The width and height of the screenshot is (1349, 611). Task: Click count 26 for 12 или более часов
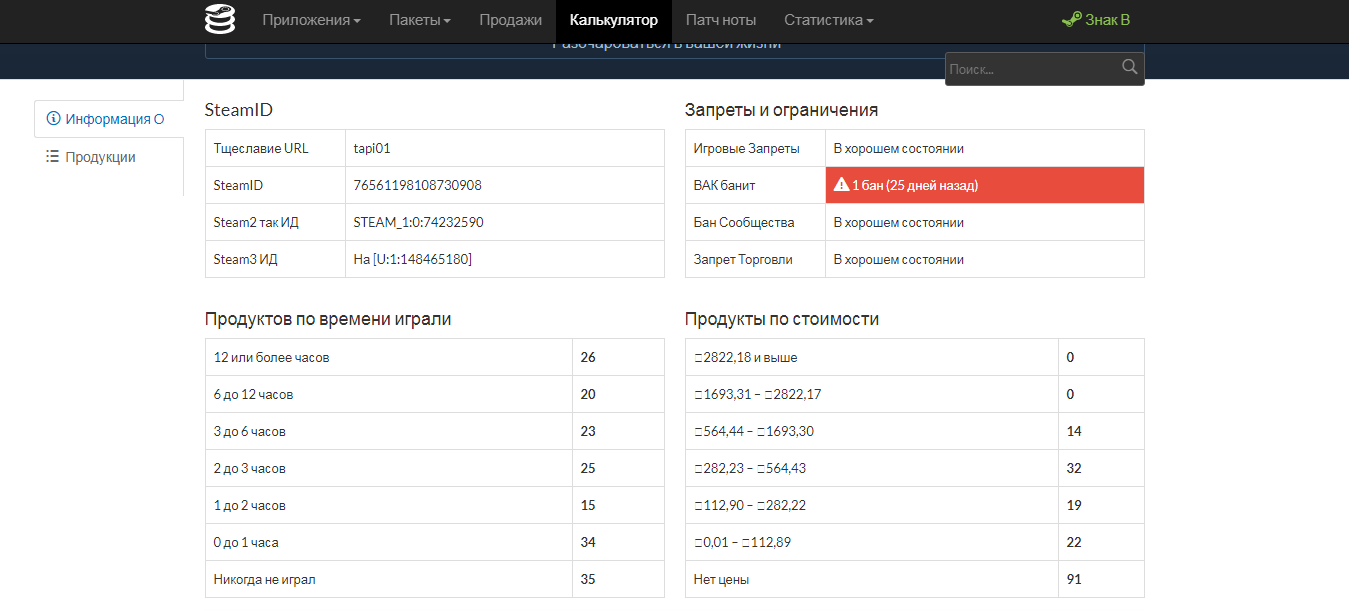588,357
